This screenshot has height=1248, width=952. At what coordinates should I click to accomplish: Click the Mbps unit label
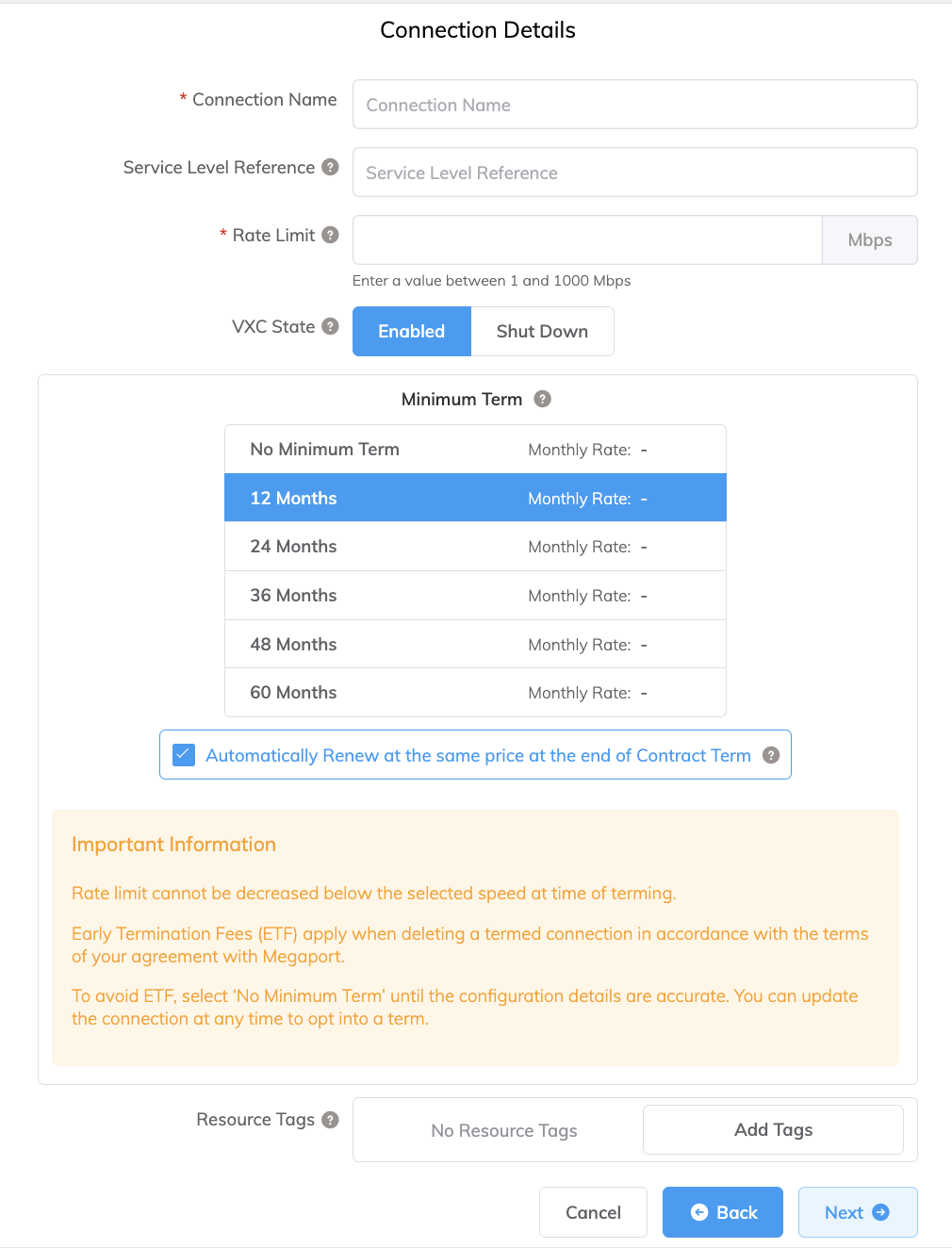tap(868, 239)
